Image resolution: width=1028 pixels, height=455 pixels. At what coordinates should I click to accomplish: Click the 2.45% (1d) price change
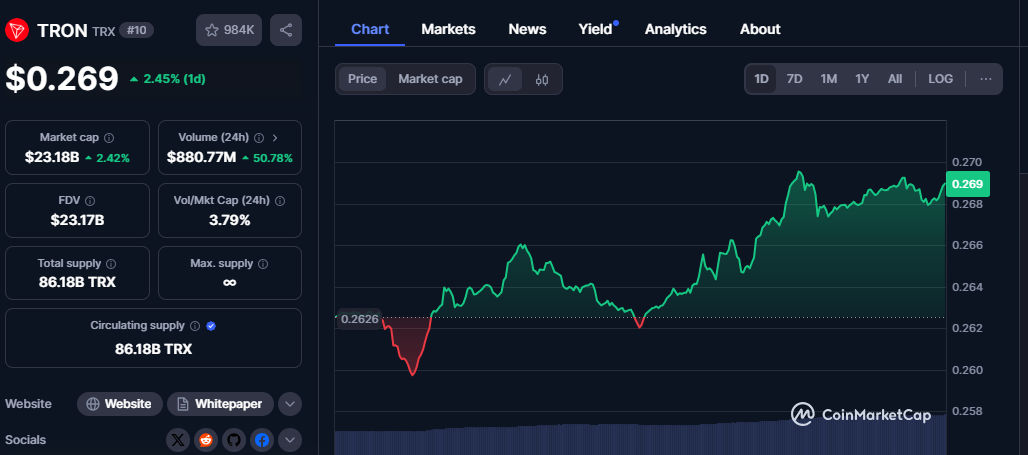pos(167,79)
